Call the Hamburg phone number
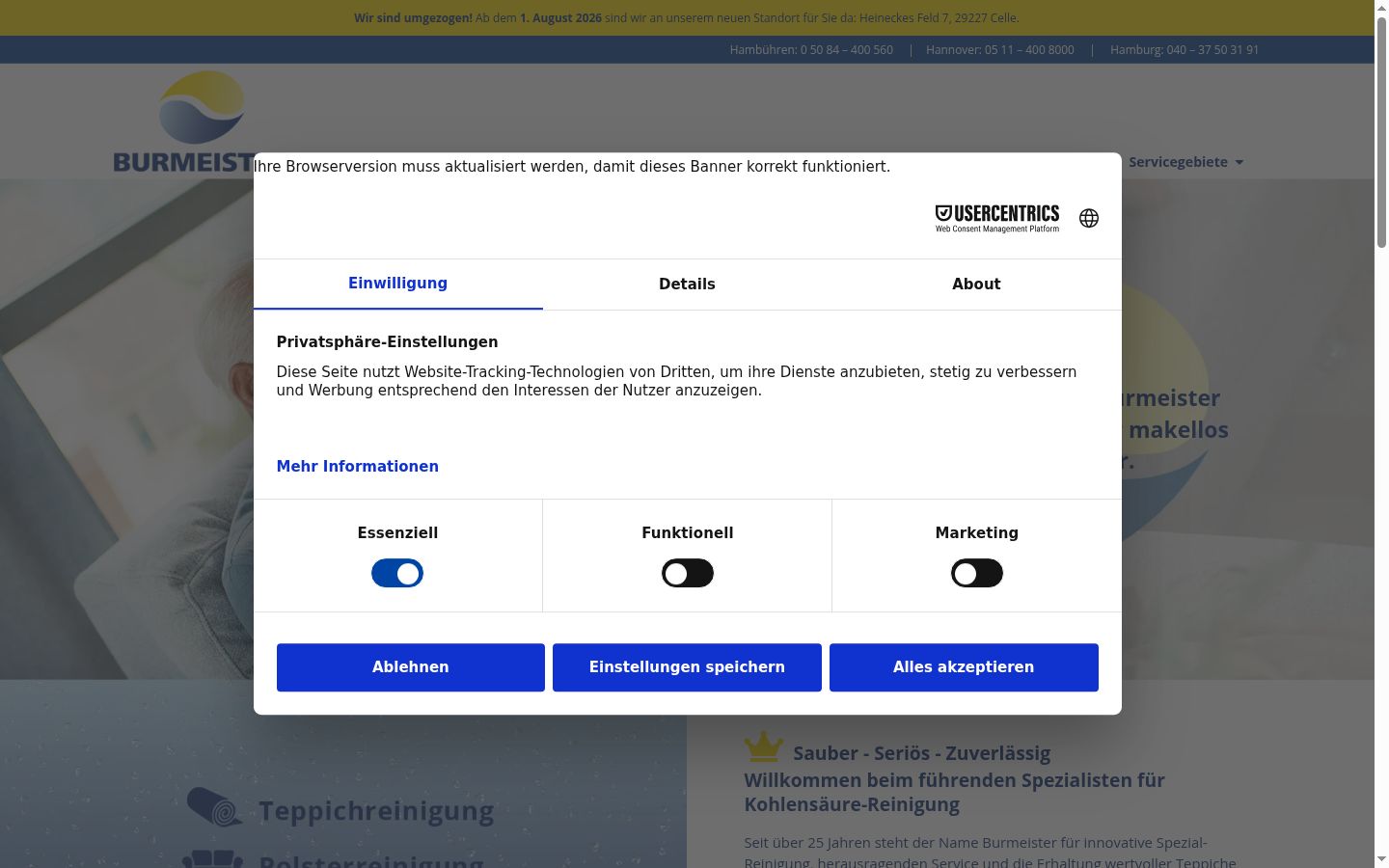Viewport: 1389px width, 868px height. coord(1185,50)
